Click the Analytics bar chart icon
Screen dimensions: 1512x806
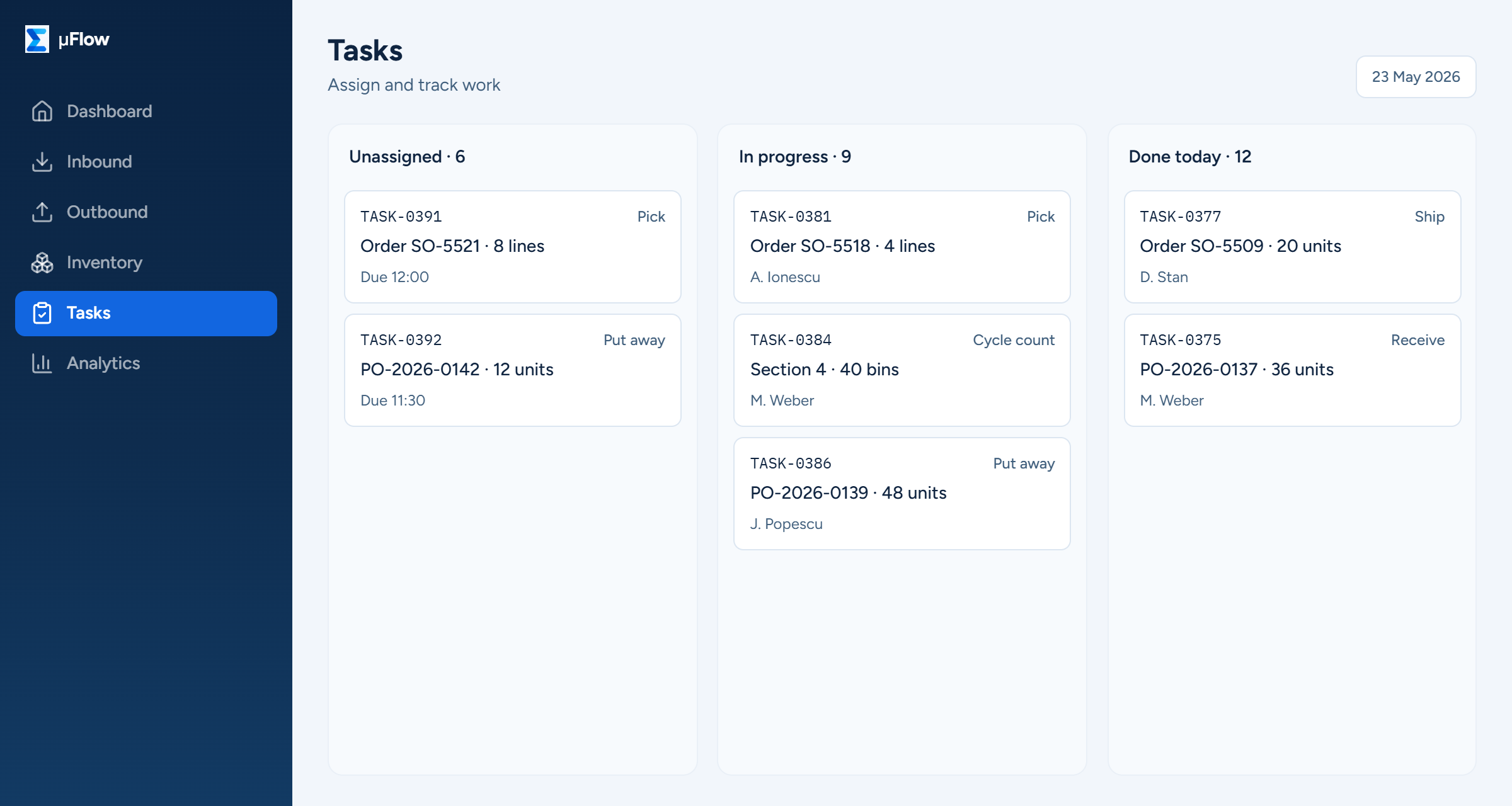pos(42,363)
